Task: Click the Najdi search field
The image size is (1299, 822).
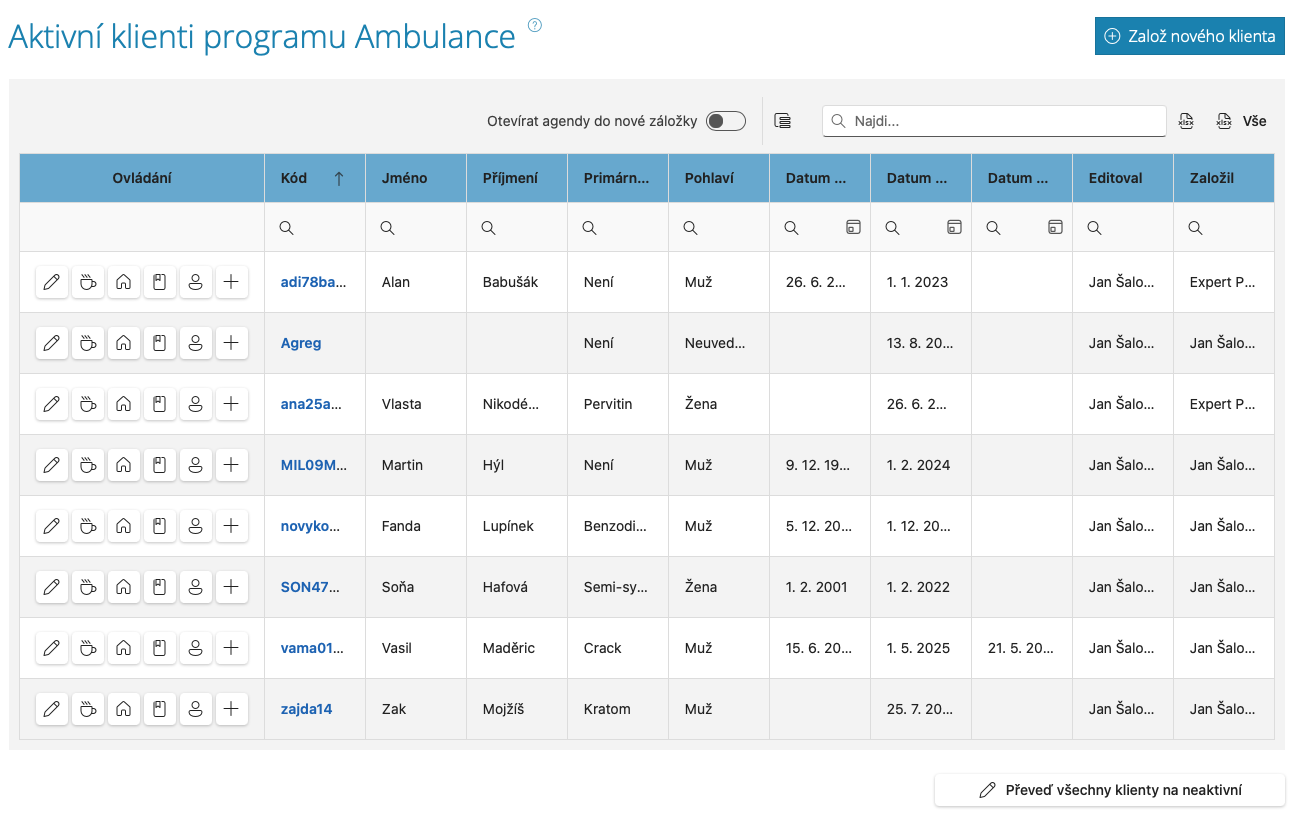Action: (x=994, y=121)
